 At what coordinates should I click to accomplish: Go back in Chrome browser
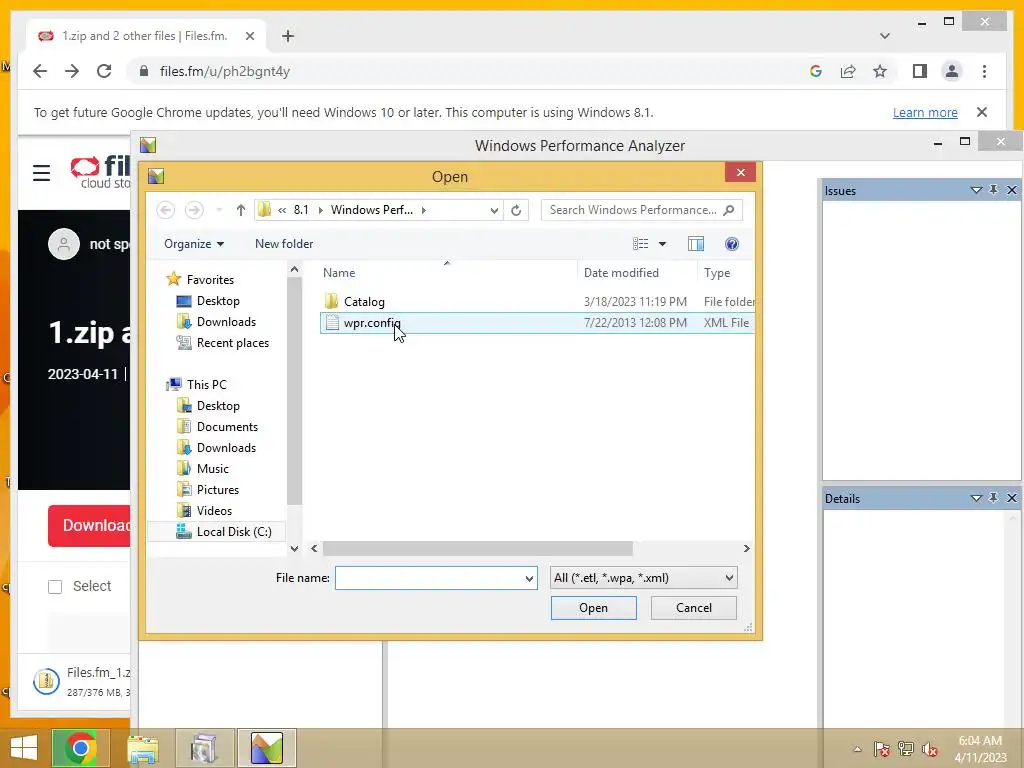point(40,71)
